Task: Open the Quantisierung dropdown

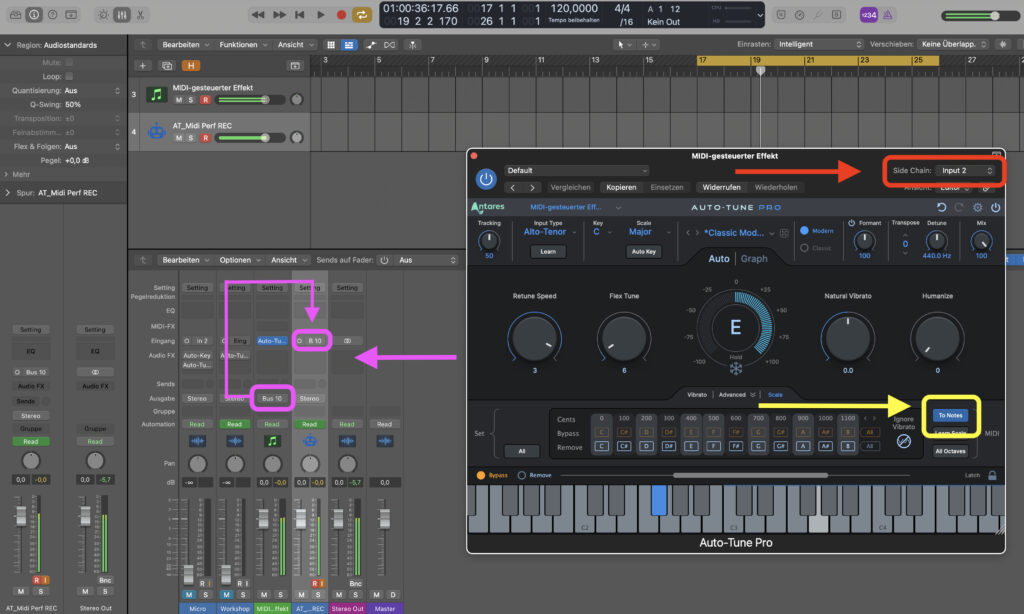Action: pos(92,91)
